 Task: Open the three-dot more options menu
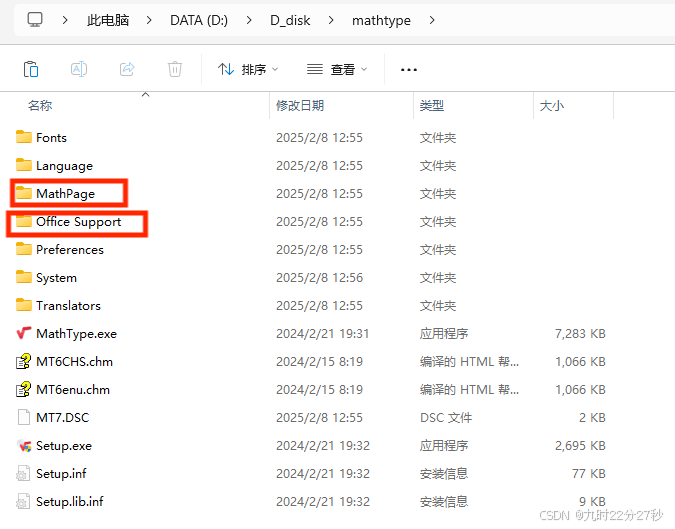click(x=409, y=70)
